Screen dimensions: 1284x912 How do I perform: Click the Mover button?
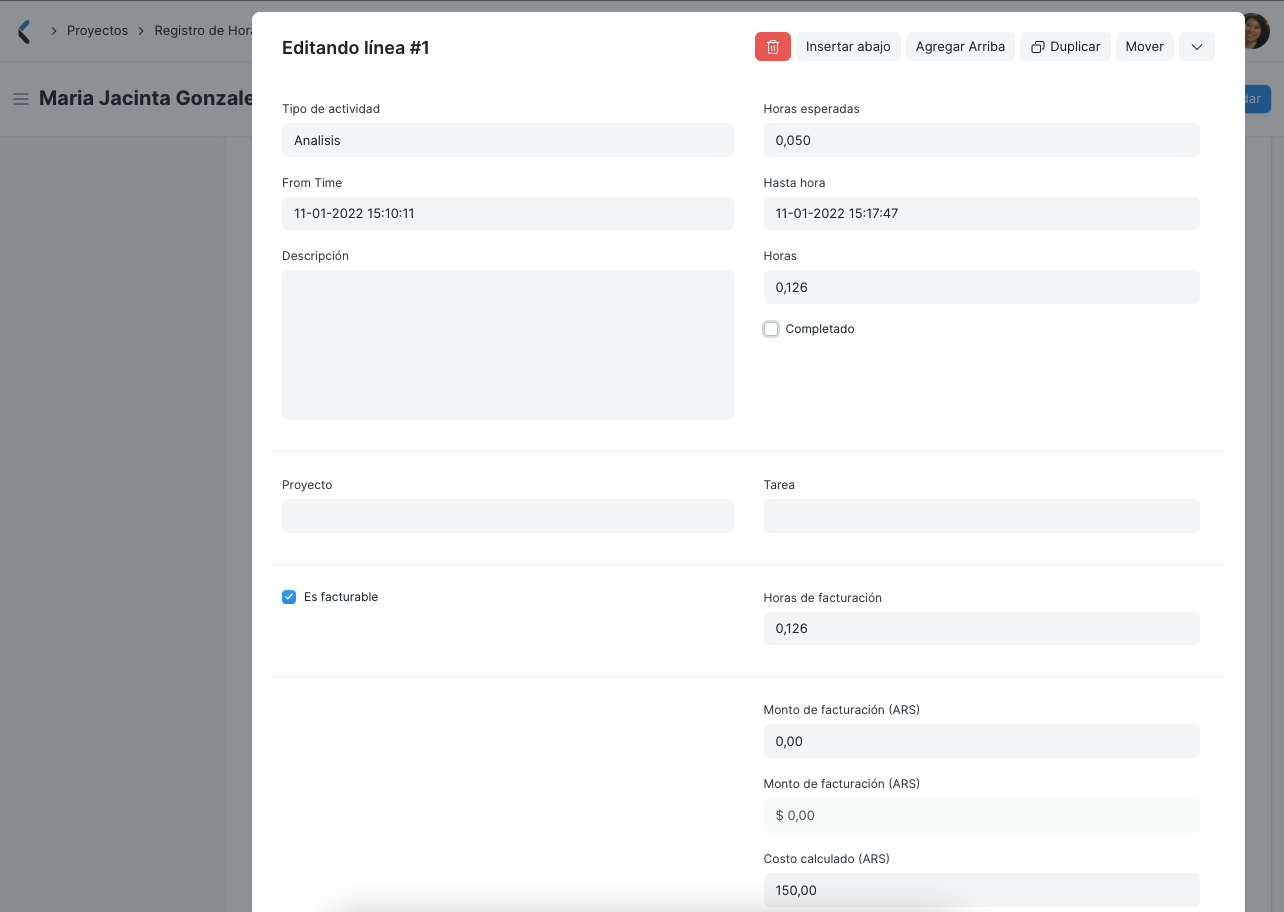click(1145, 47)
